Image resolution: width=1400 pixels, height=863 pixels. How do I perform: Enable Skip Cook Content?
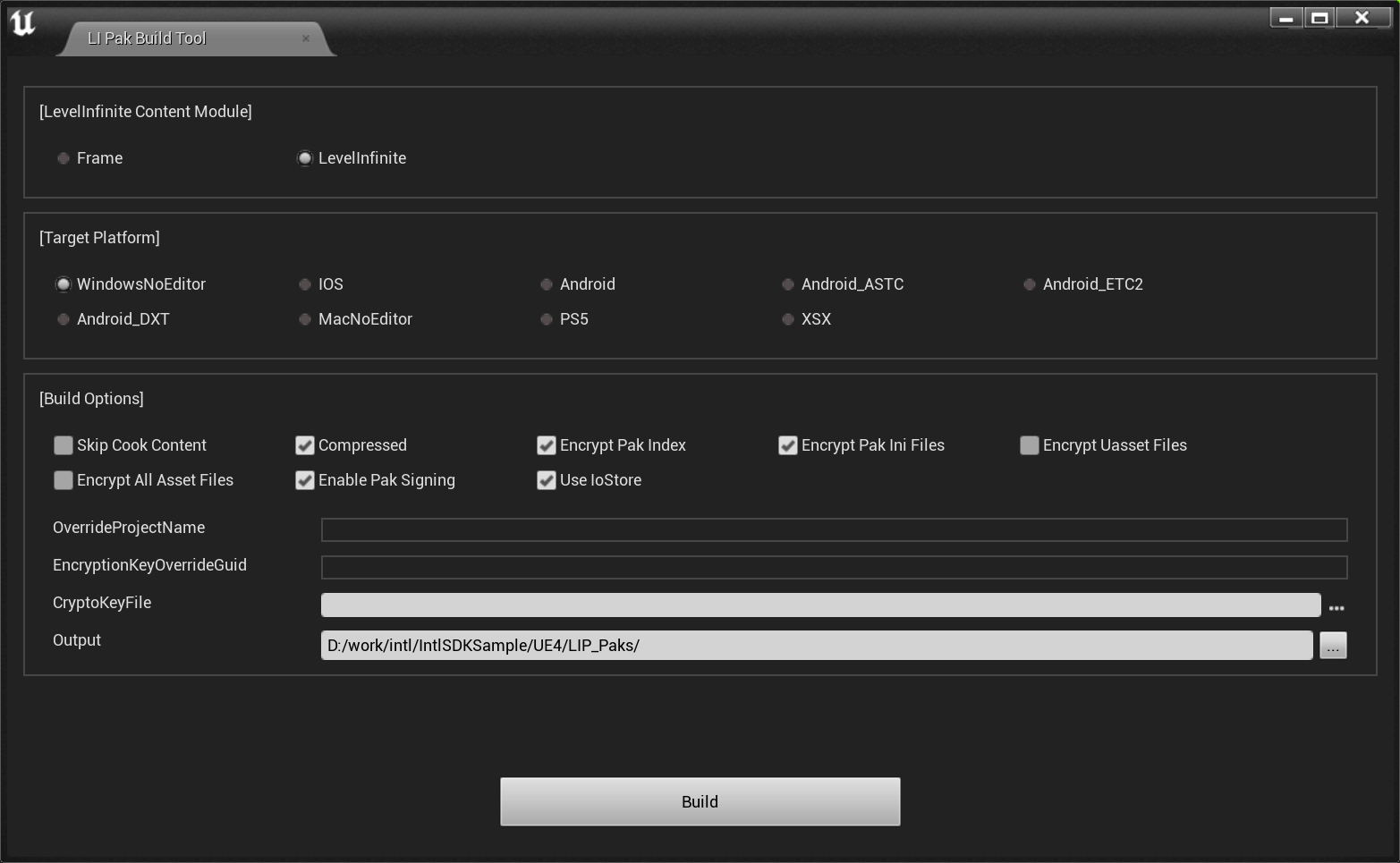[x=63, y=444]
